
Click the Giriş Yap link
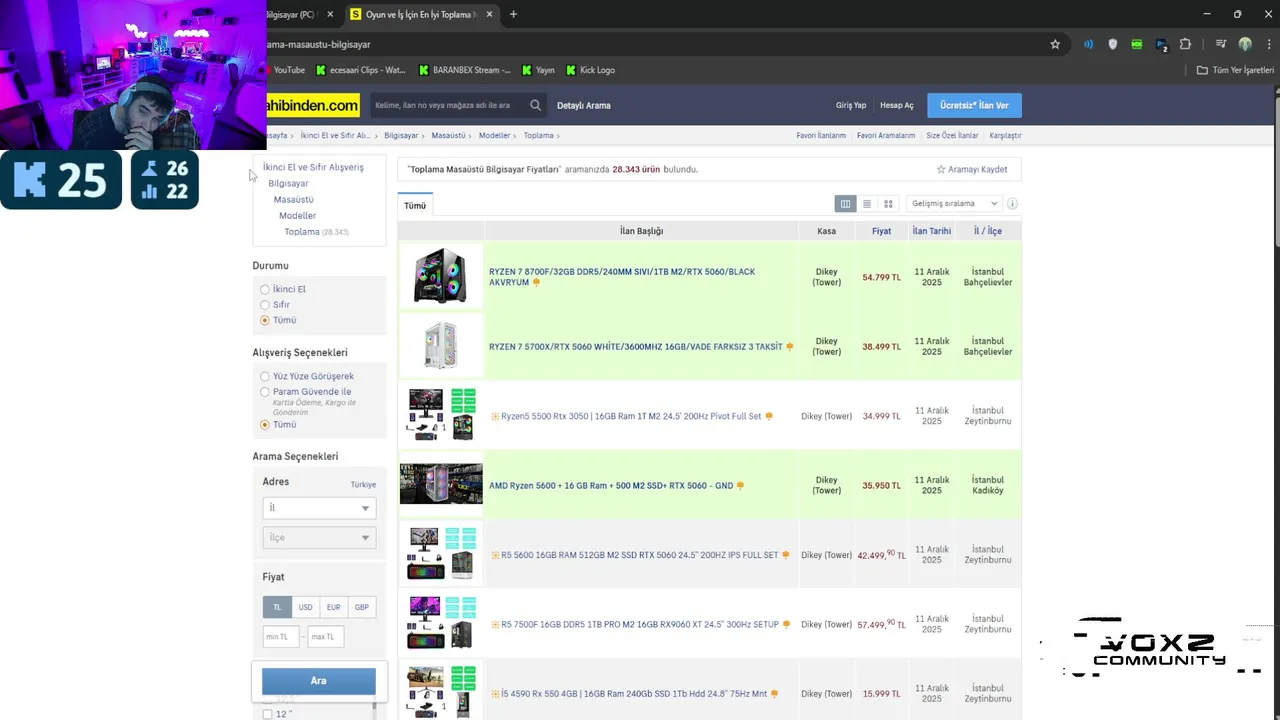[851, 105]
